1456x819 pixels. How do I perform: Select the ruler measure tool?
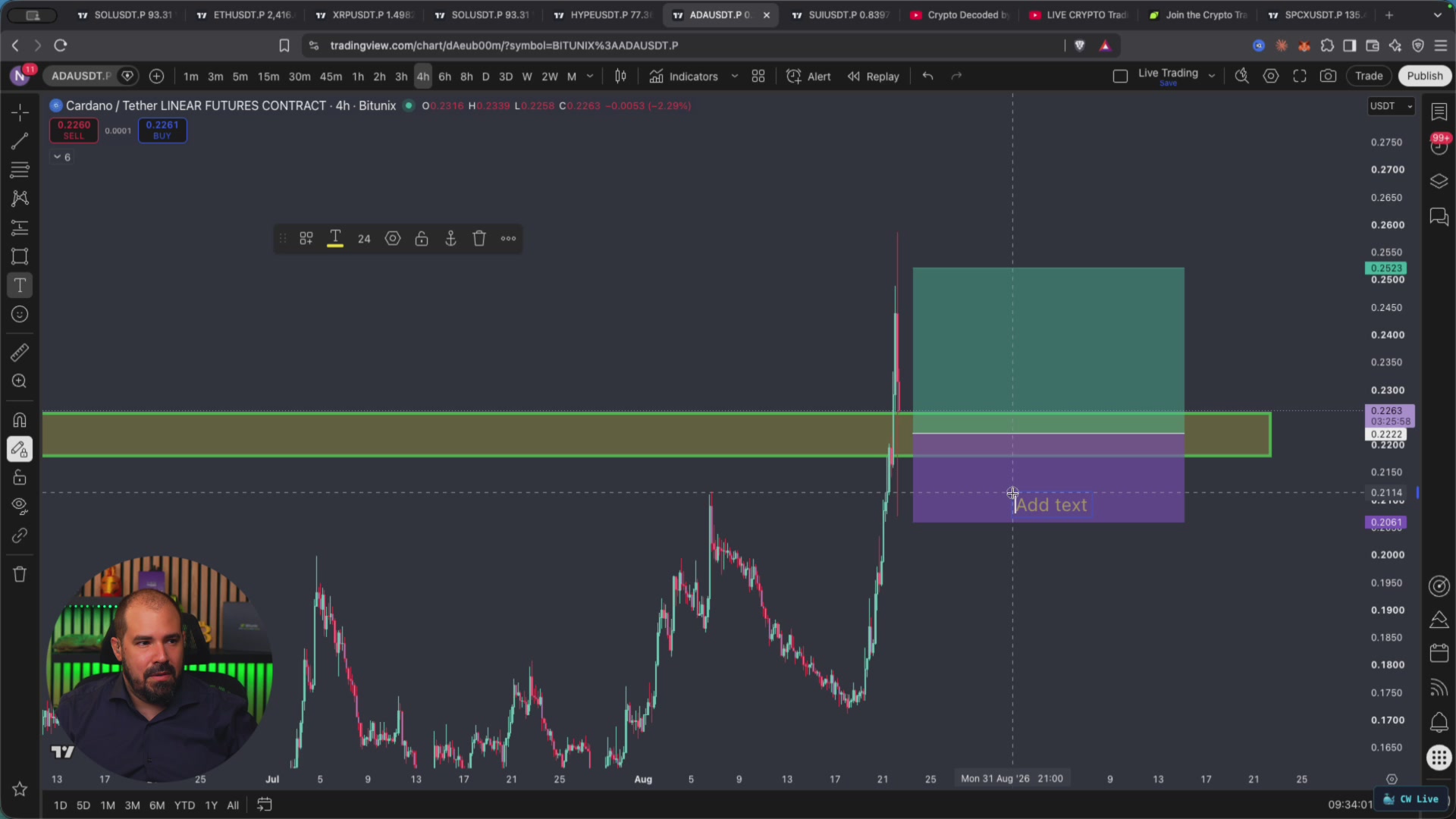click(20, 353)
